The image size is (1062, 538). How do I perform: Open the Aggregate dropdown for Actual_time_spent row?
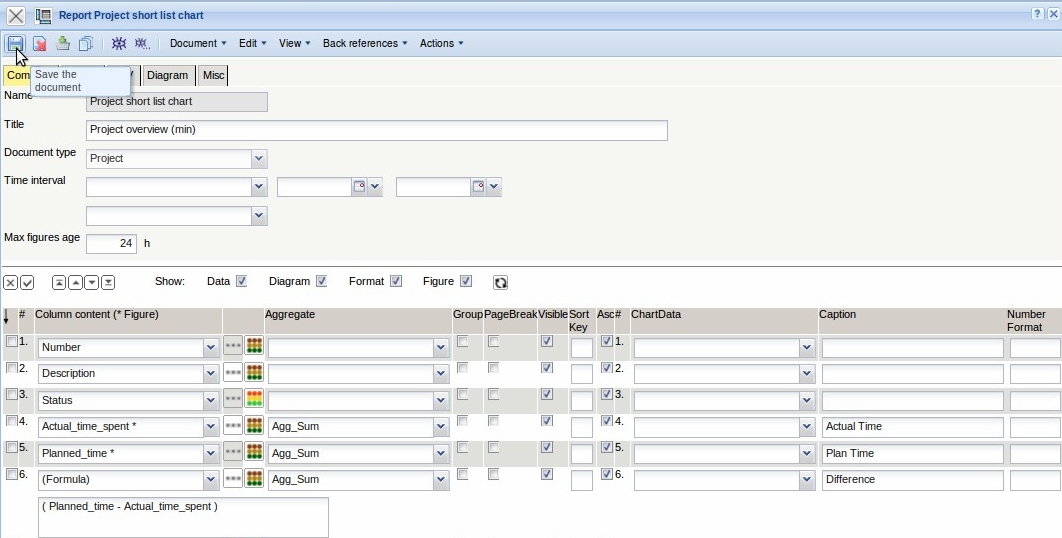441,427
